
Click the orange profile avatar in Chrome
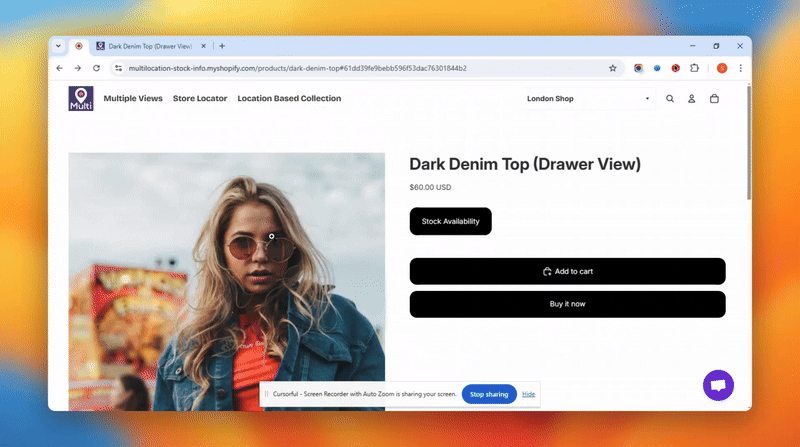point(722,68)
